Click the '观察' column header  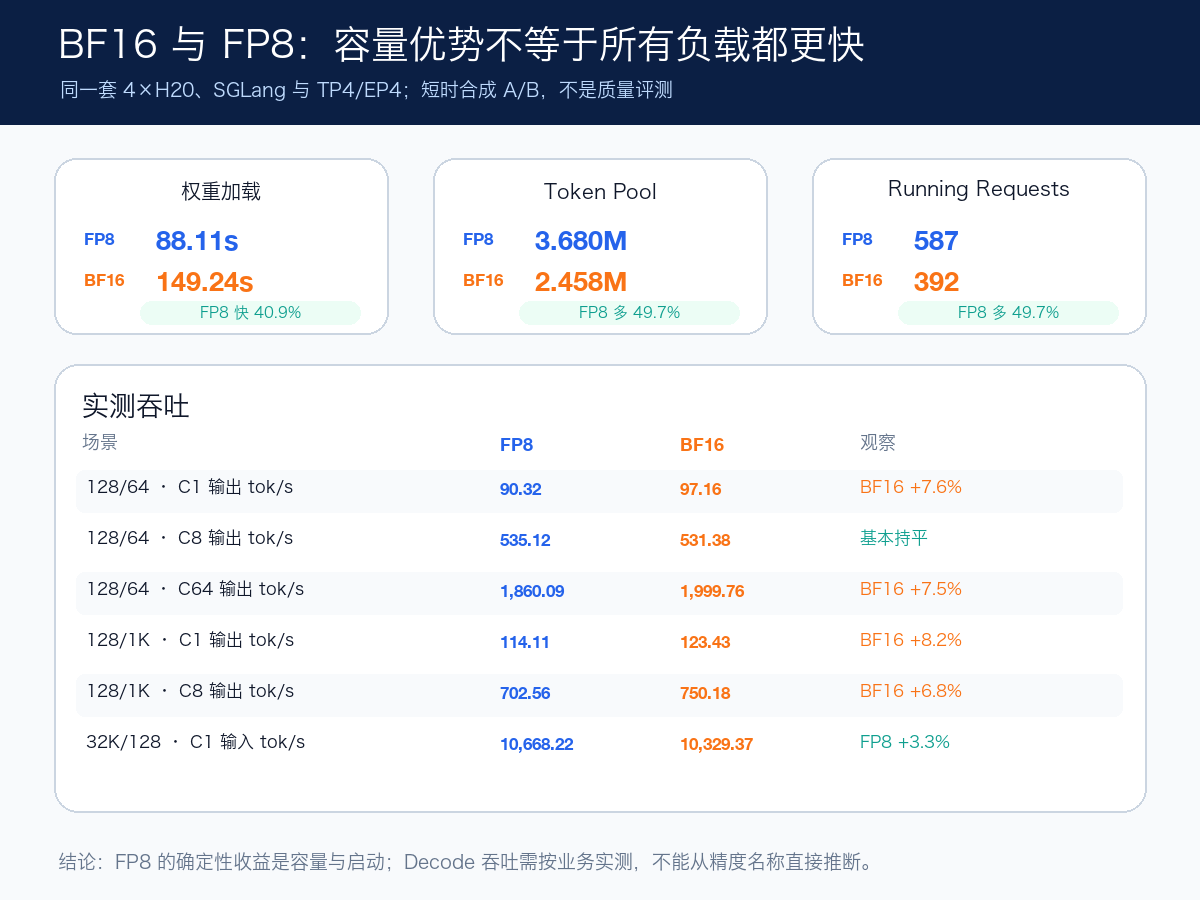(878, 442)
